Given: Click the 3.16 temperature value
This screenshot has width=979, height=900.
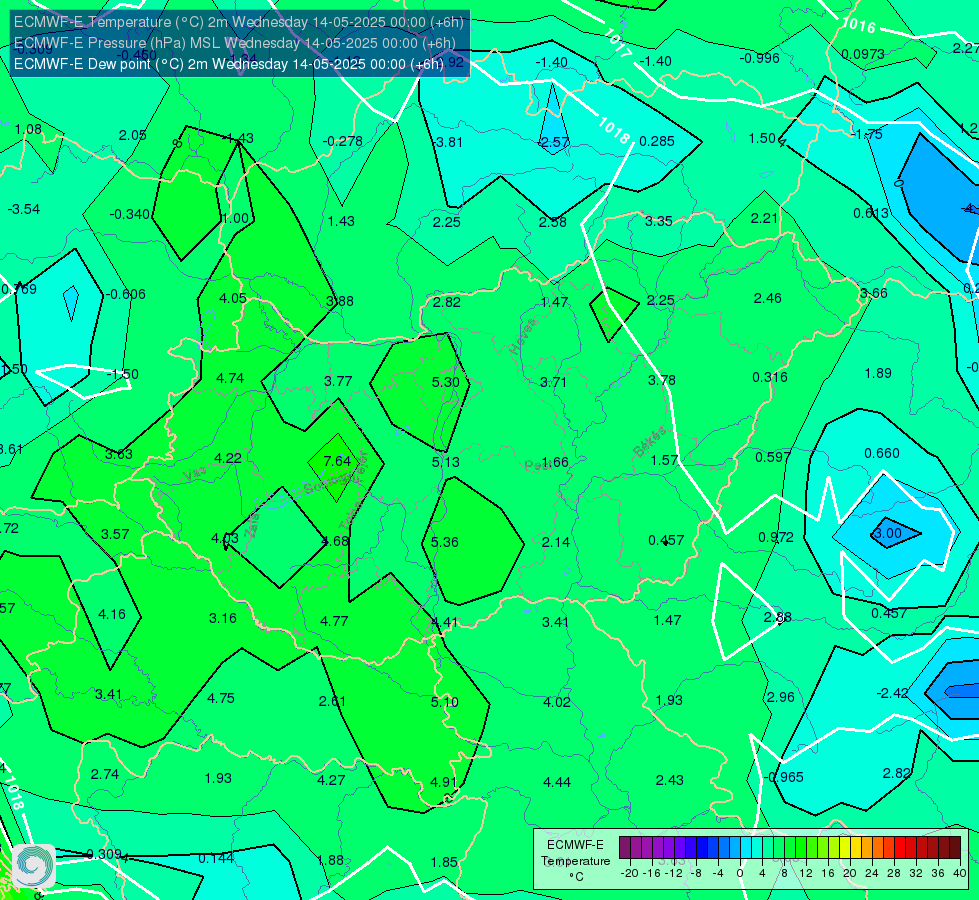Looking at the screenshot, I should coord(223,618).
